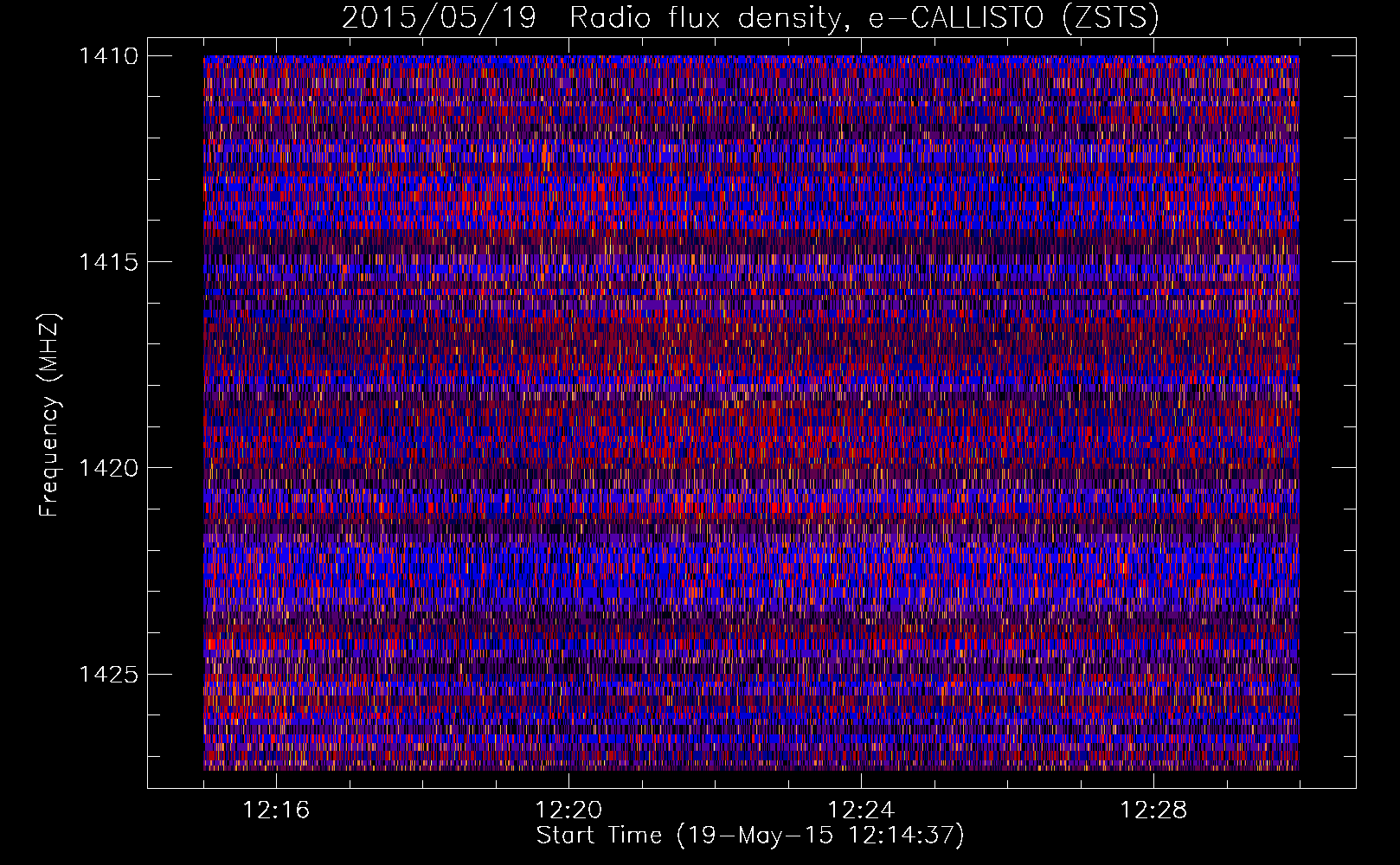The width and height of the screenshot is (1400, 865).
Task: Click the 1415 frequency tick label
Action: 108,262
